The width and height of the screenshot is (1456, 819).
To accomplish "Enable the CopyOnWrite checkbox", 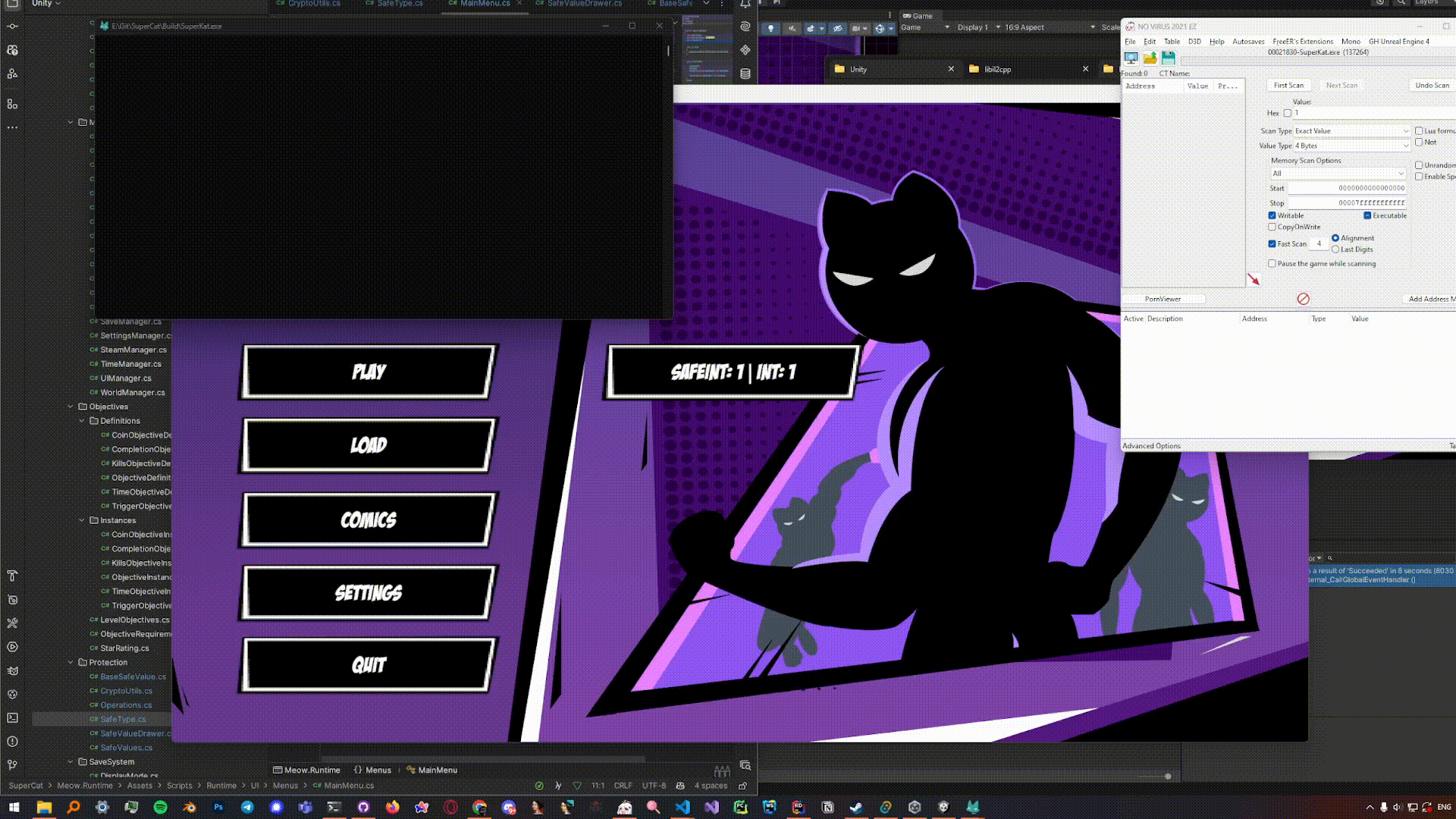I will [1272, 227].
